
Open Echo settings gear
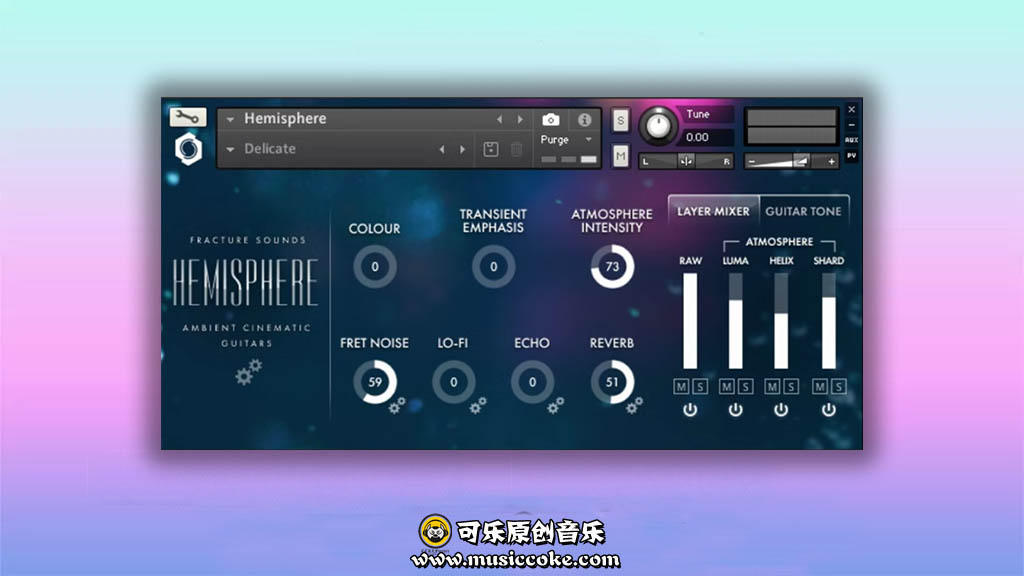click(556, 406)
